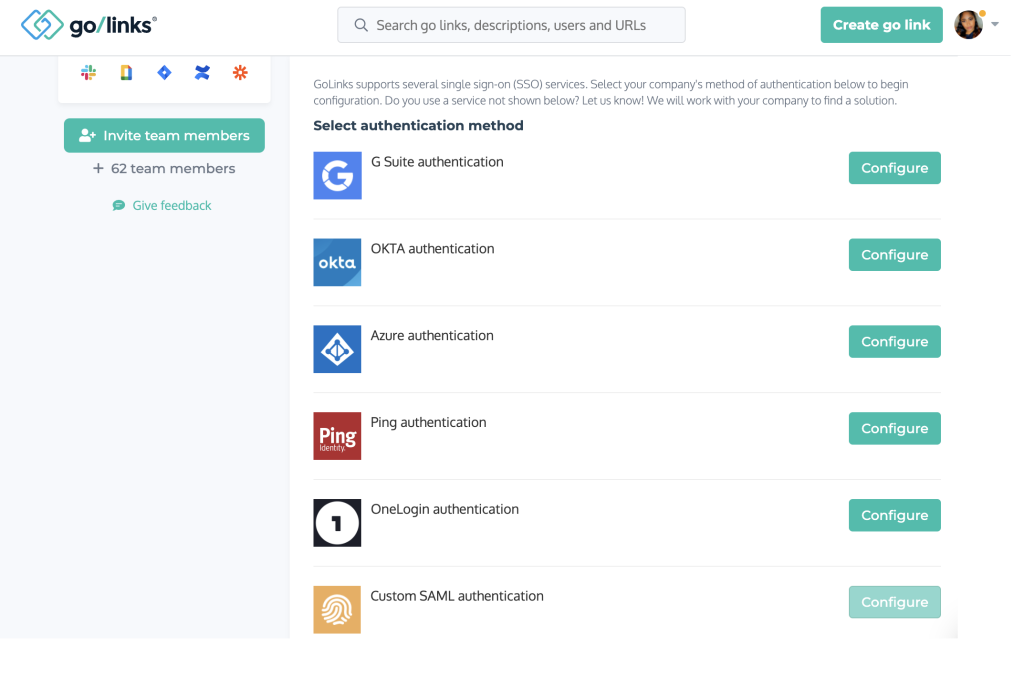Select the Google Docs integration icon
Viewport: 1024px width, 687px height.
click(x=125, y=72)
